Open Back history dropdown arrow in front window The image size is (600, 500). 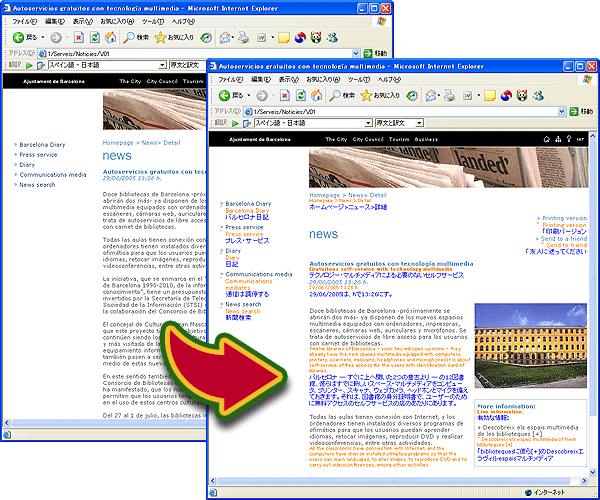[249, 95]
